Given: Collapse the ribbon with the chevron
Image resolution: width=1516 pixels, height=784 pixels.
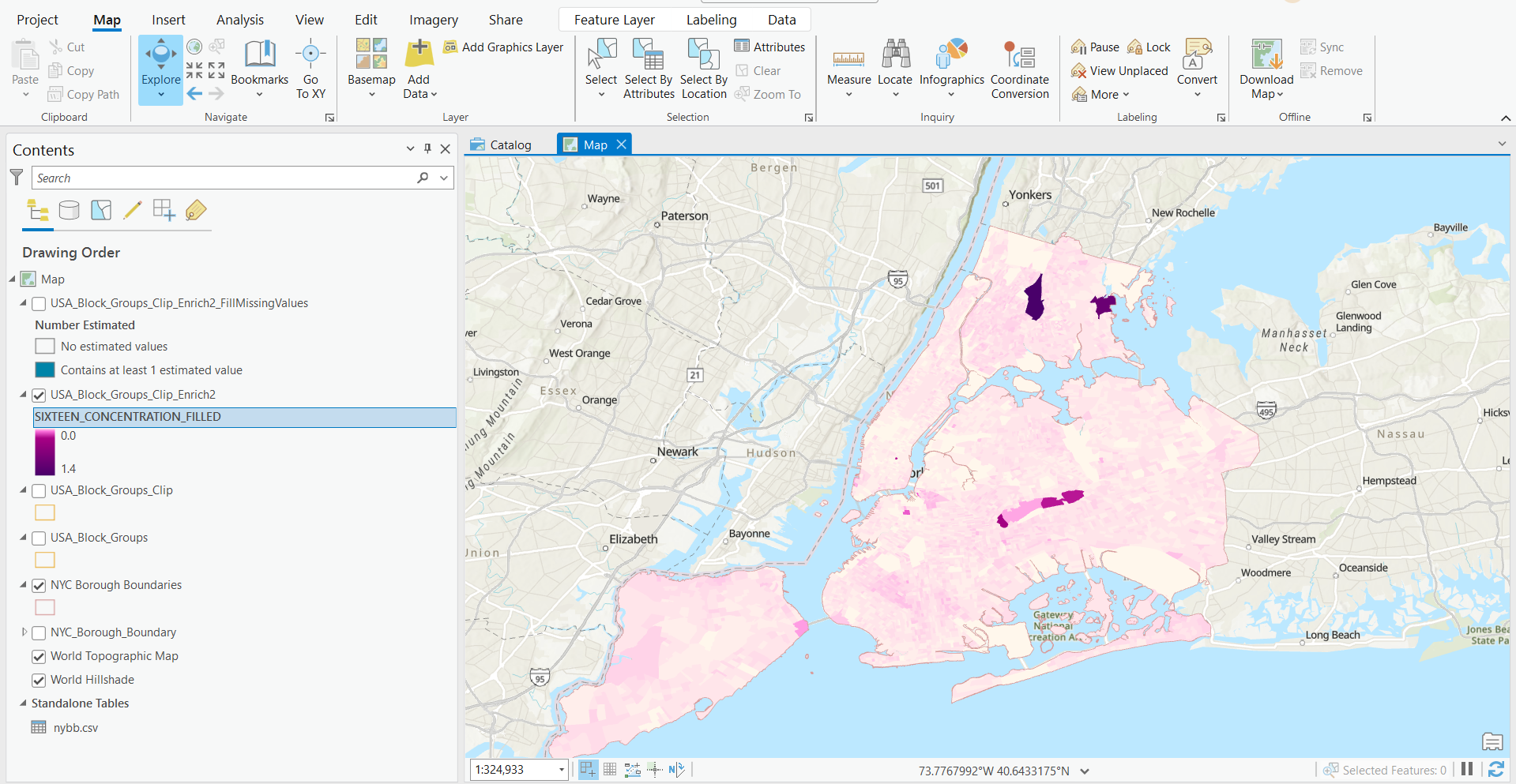Looking at the screenshot, I should [x=1506, y=118].
